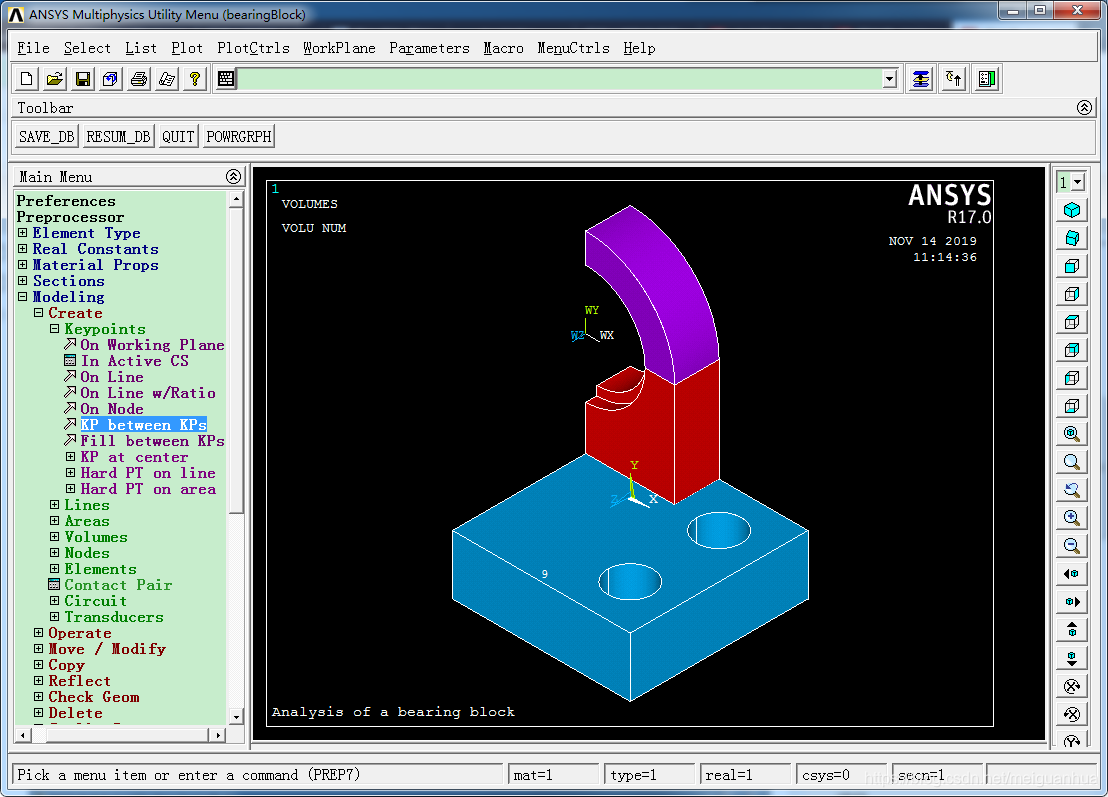This screenshot has height=797, width=1108.
Task: Expand the Real Constants node
Action: coord(23,249)
